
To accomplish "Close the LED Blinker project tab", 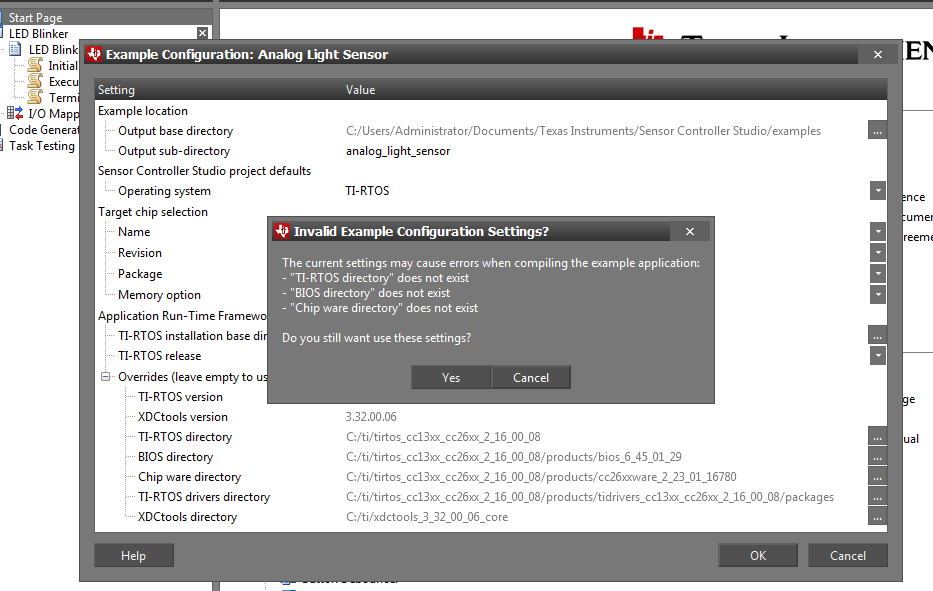I will [x=202, y=33].
